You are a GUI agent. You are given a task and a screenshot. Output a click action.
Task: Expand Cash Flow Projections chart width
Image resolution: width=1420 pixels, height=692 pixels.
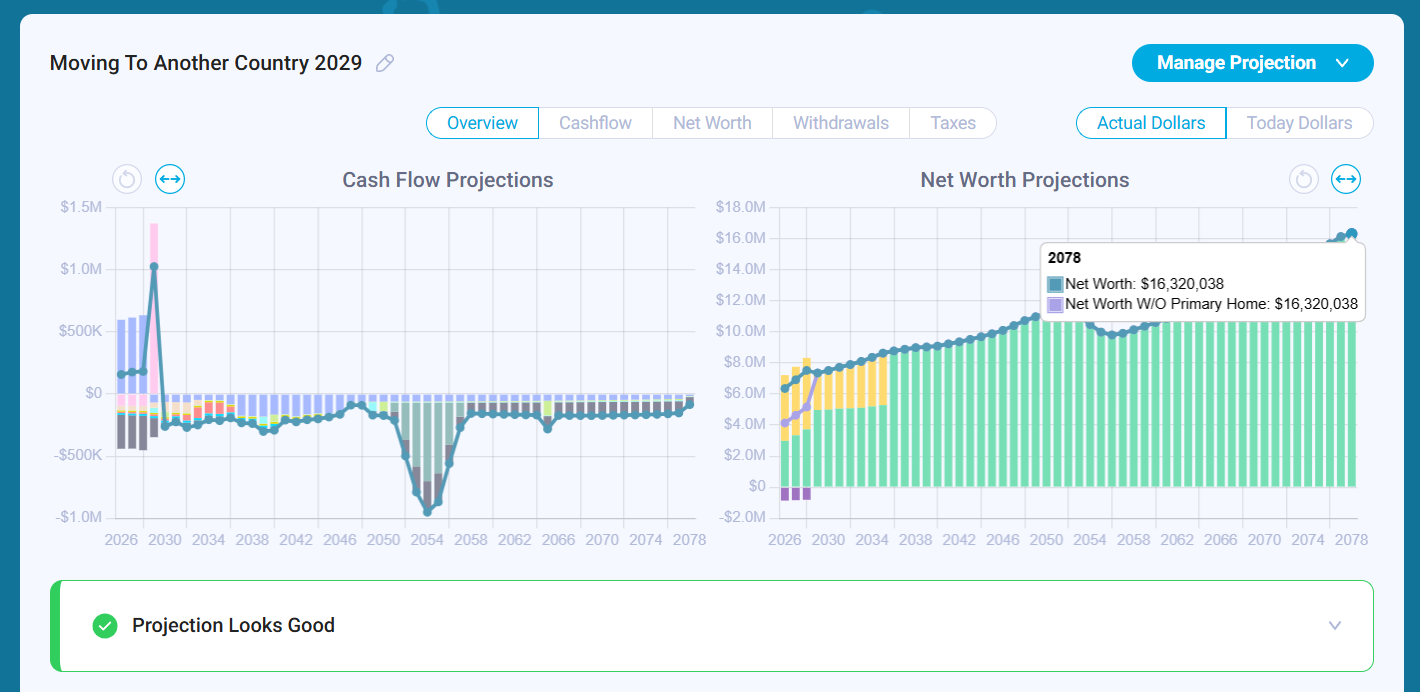(170, 180)
